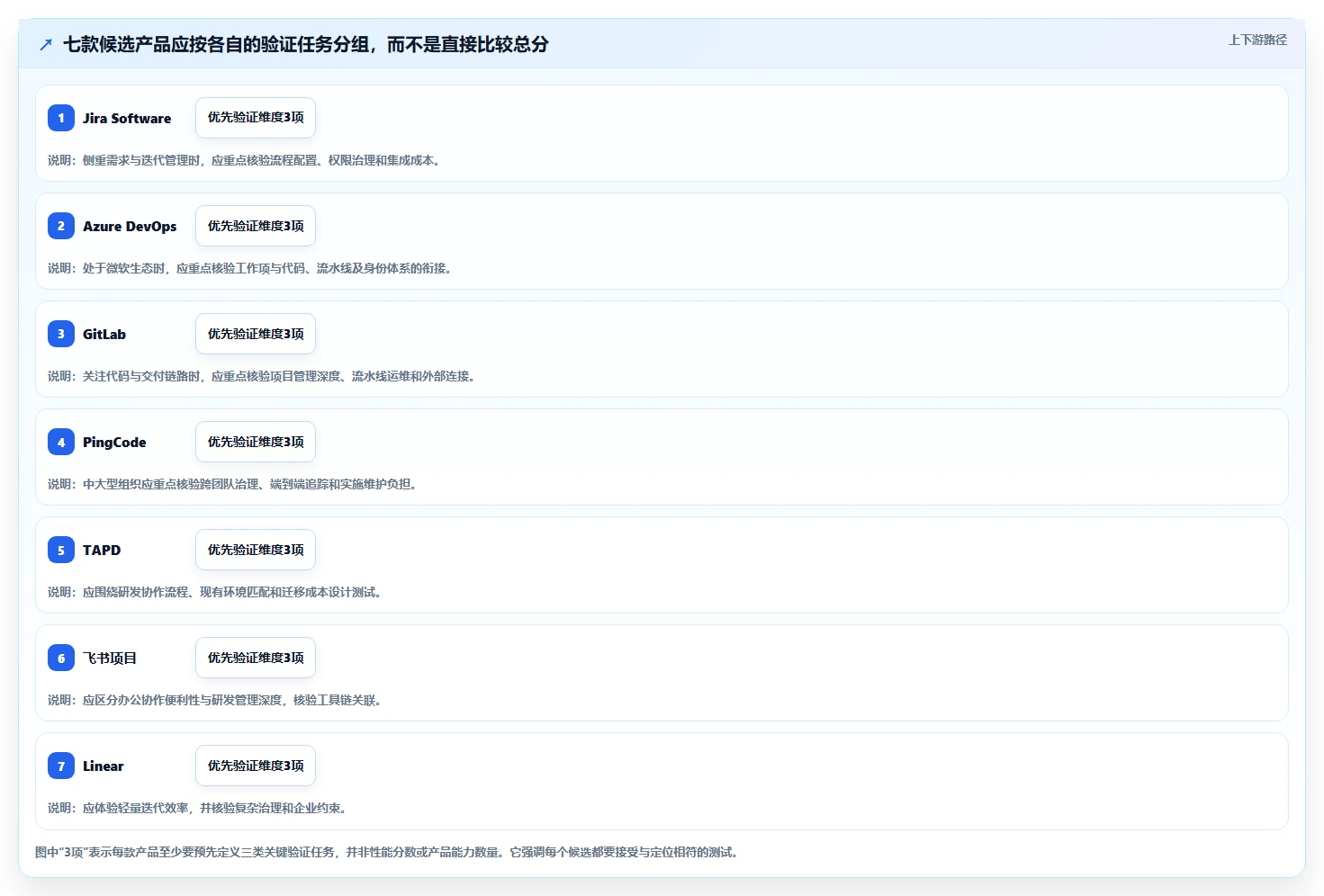This screenshot has width=1324, height=896.
Task: Select number badge 4 for PingCode
Action: [61, 442]
